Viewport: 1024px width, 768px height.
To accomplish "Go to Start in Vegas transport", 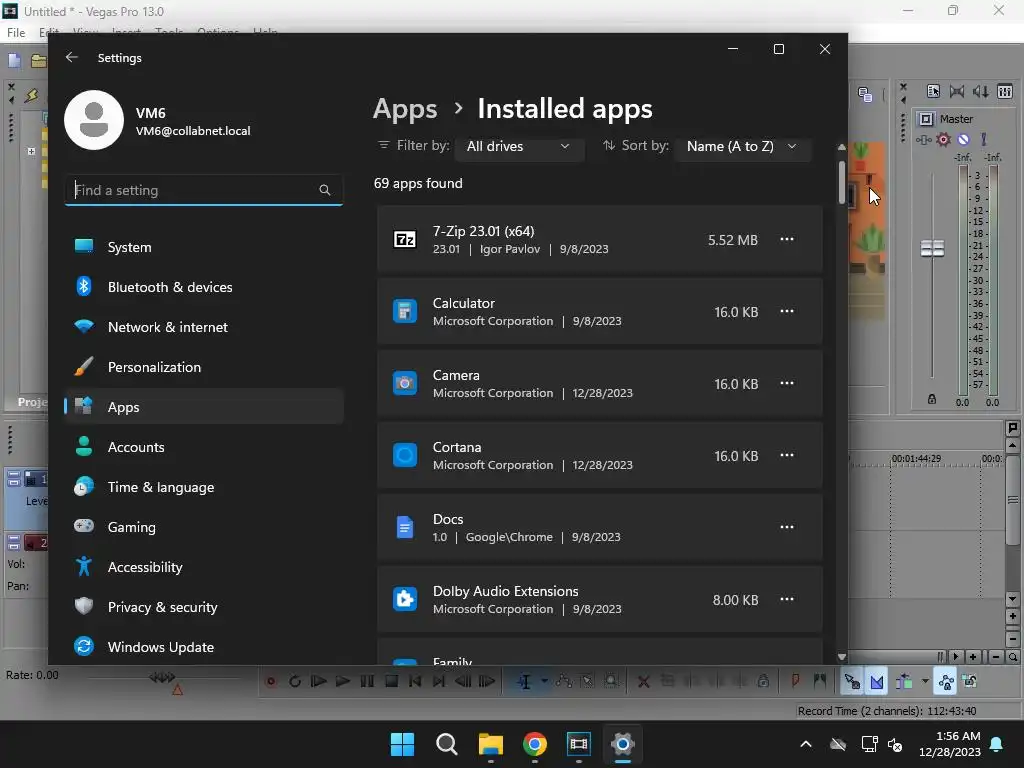I will pyautogui.click(x=415, y=682).
